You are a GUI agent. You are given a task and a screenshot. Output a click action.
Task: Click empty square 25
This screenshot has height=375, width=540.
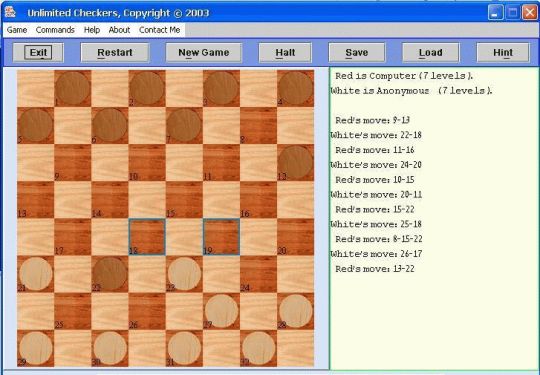coord(73,311)
